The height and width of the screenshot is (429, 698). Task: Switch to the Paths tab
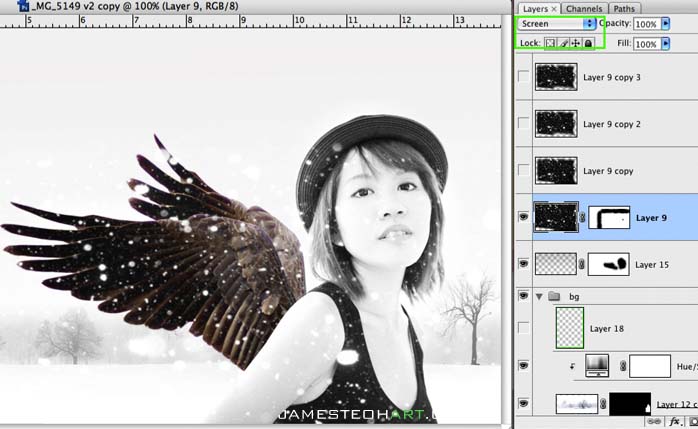pyautogui.click(x=624, y=9)
